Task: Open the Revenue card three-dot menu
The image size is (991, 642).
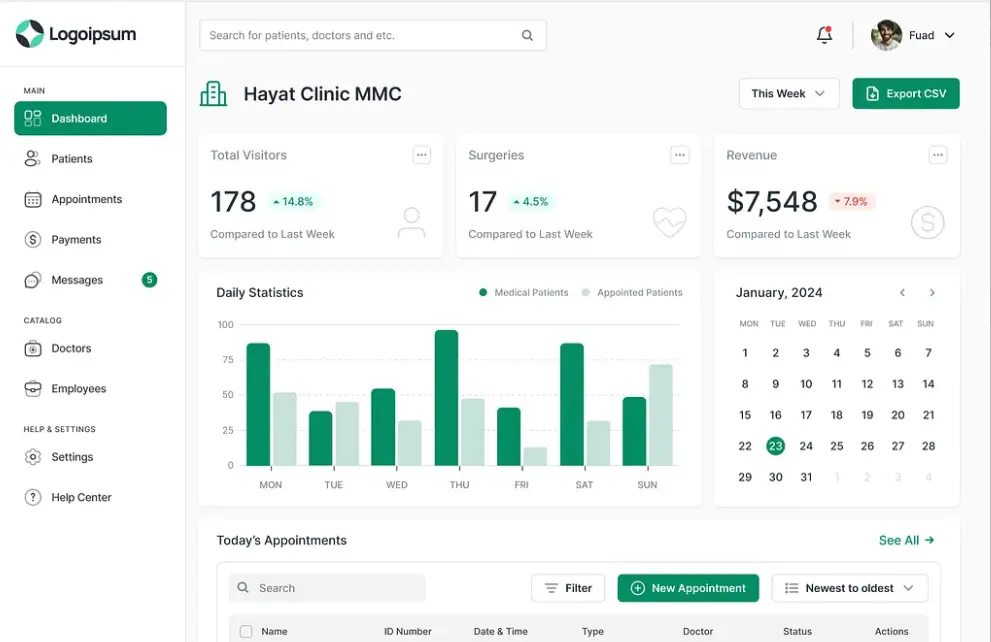Action: point(937,155)
